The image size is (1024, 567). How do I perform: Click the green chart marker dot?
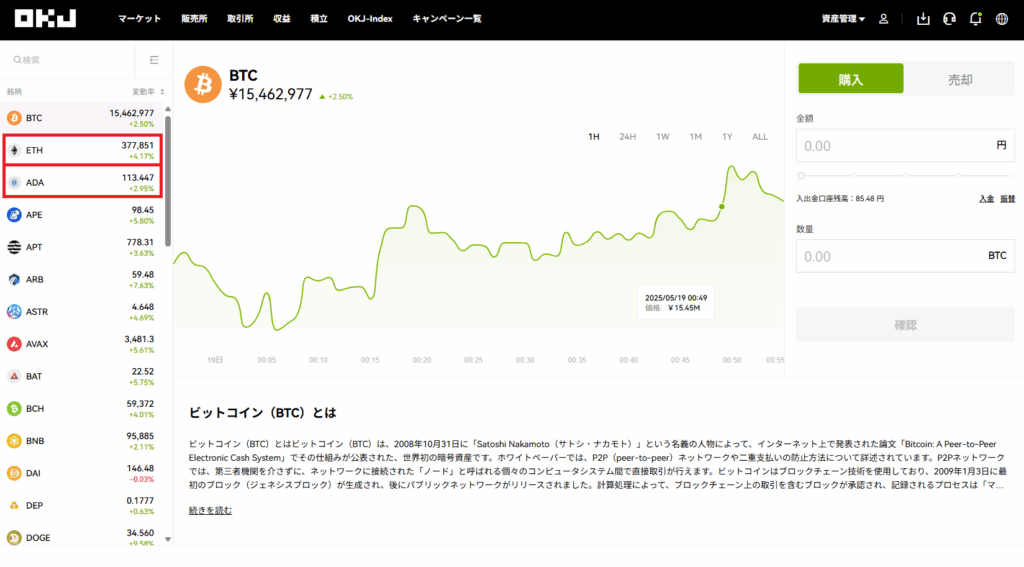pyautogui.click(x=722, y=206)
